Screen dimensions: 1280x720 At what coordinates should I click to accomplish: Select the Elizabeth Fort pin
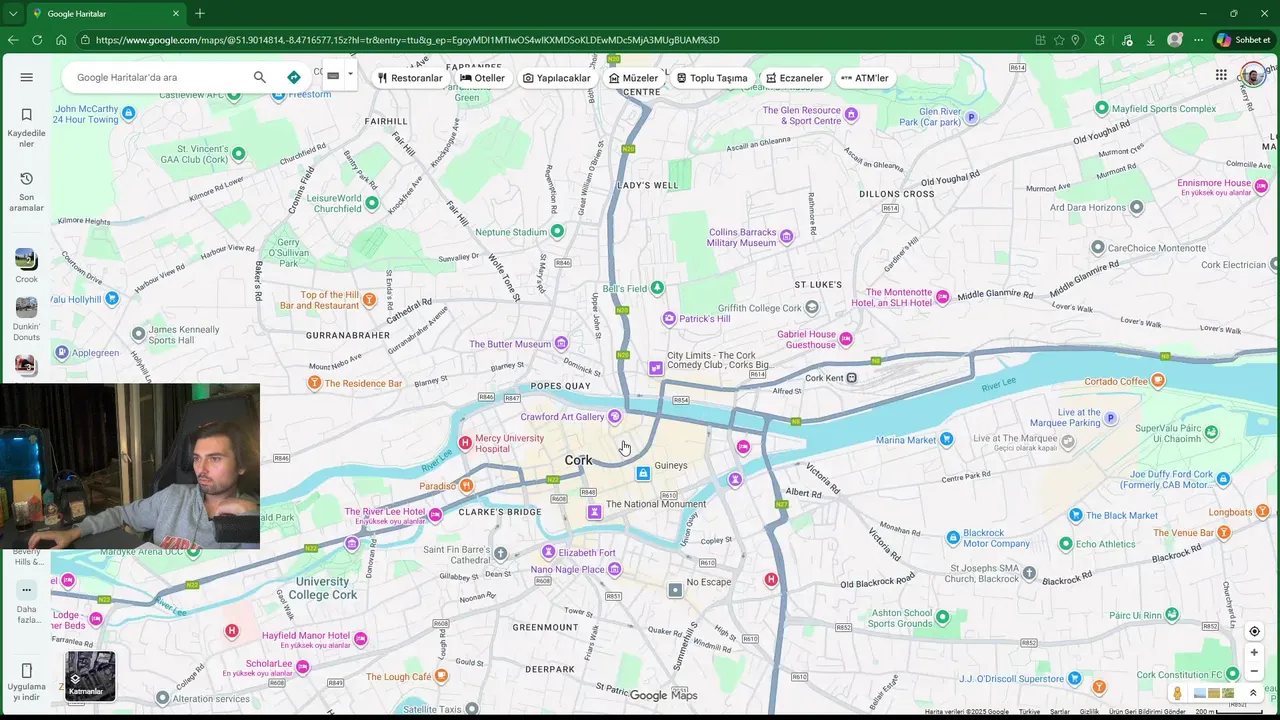coord(548,552)
